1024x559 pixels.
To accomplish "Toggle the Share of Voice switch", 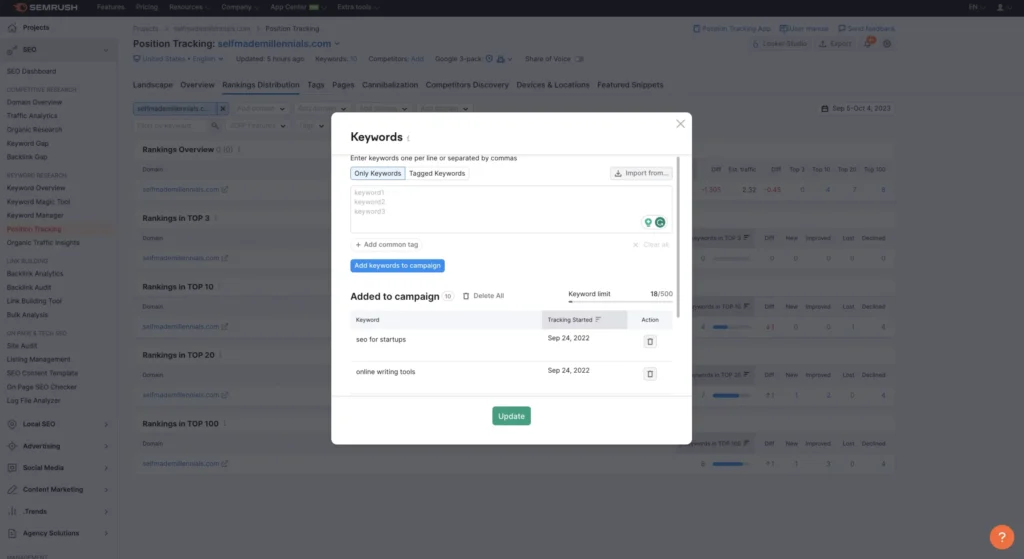I will click(x=580, y=58).
